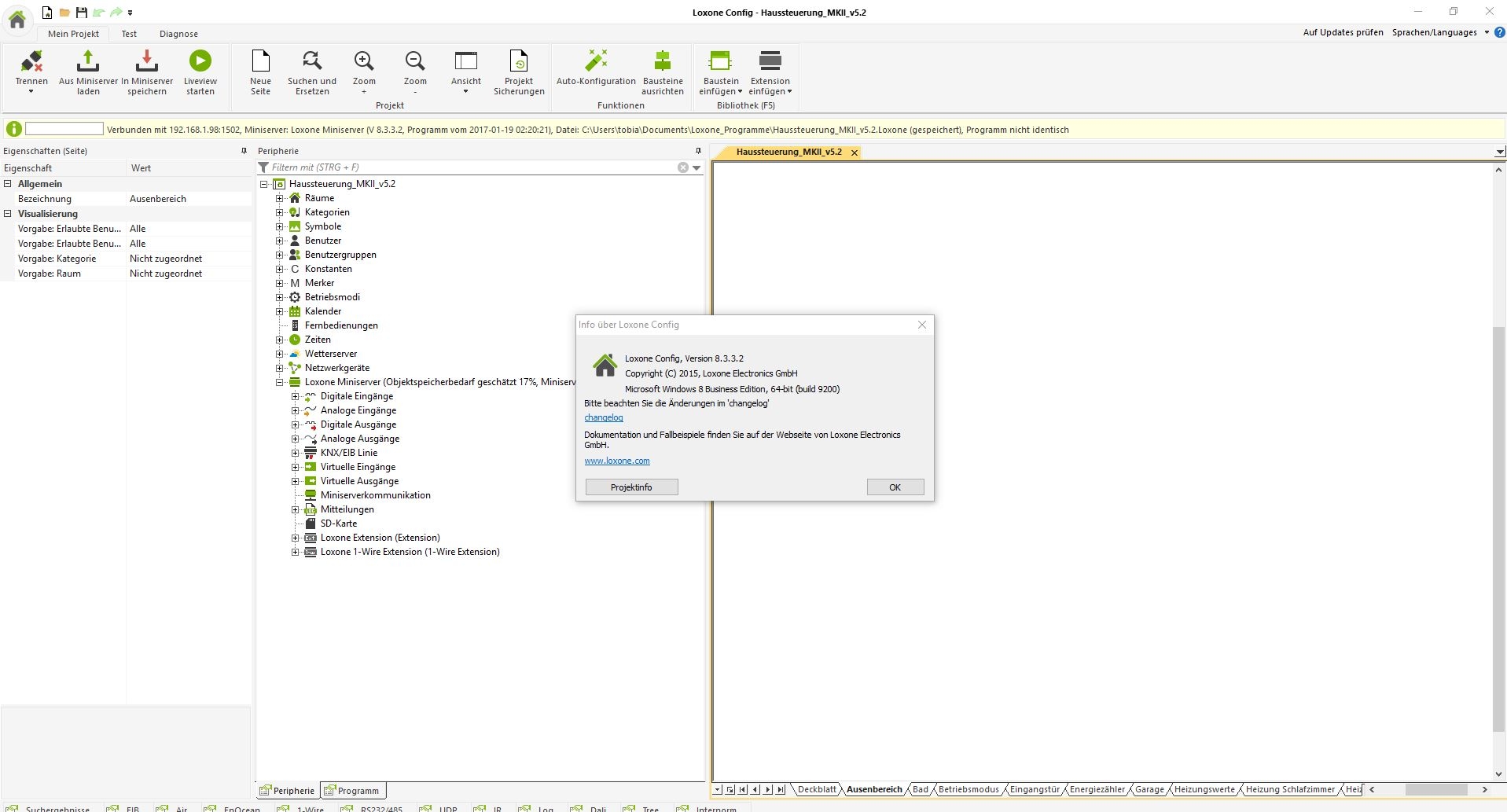Collapse the Allgemein property group

point(8,184)
